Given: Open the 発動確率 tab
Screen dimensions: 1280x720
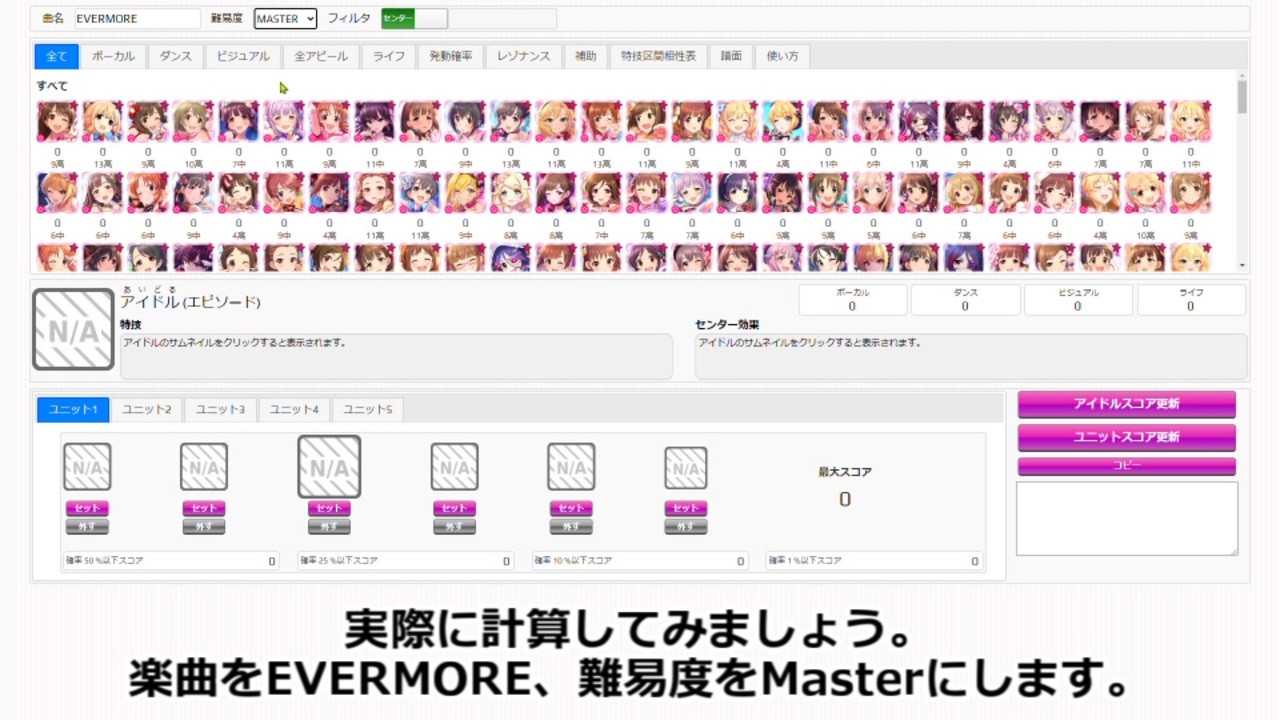Looking at the screenshot, I should pyautogui.click(x=451, y=56).
